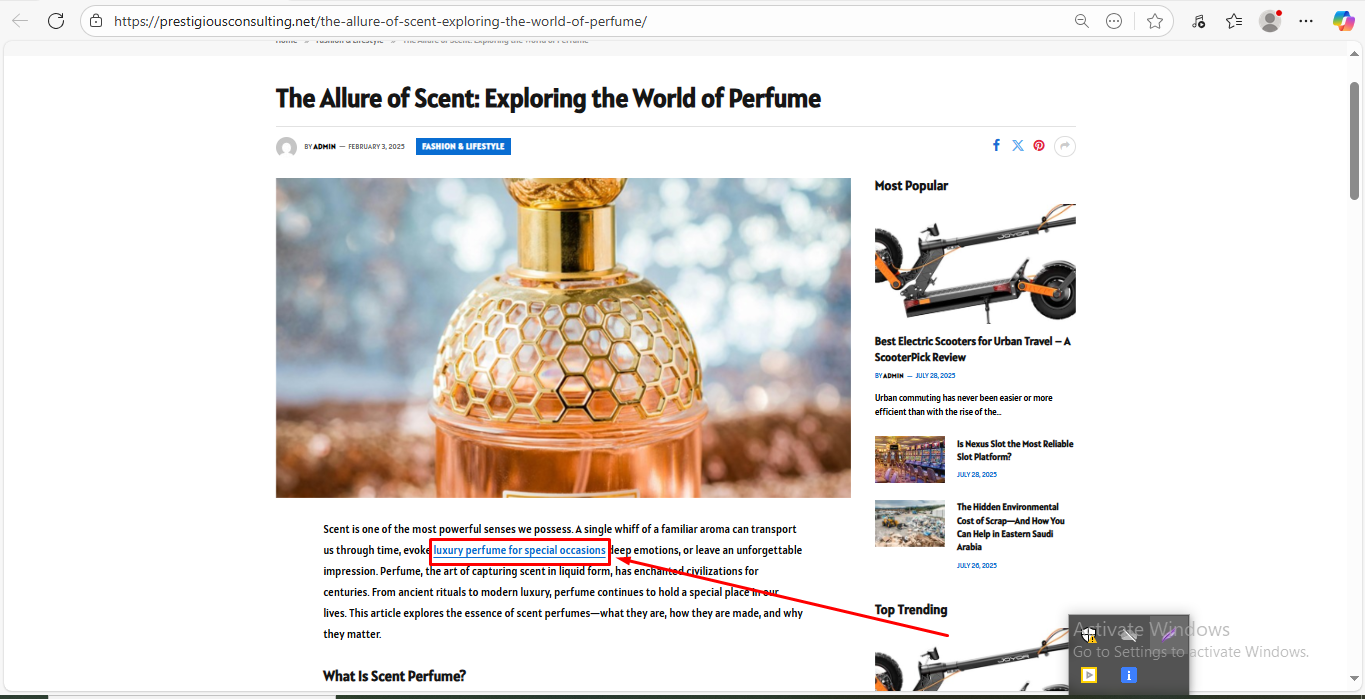Click the browser refresh button

(x=56, y=20)
